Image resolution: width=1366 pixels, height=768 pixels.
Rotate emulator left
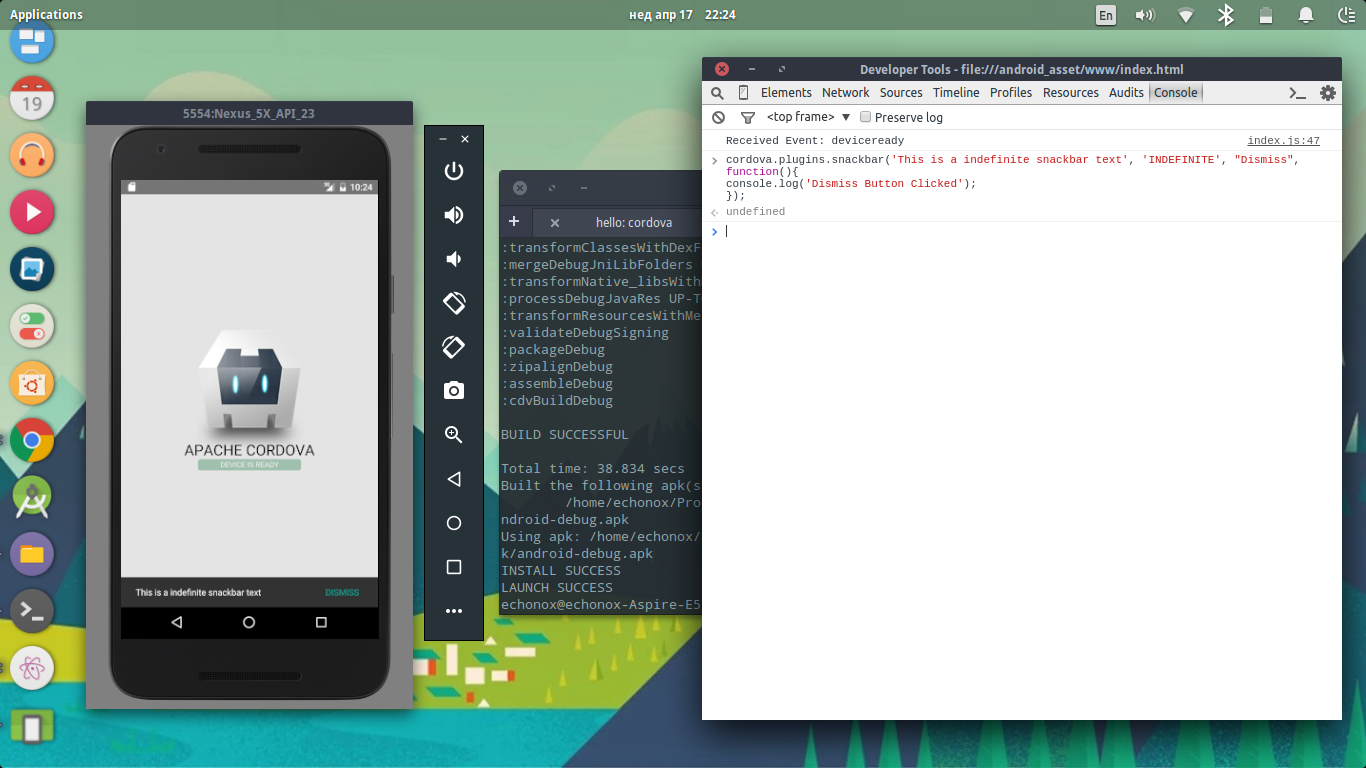point(454,303)
